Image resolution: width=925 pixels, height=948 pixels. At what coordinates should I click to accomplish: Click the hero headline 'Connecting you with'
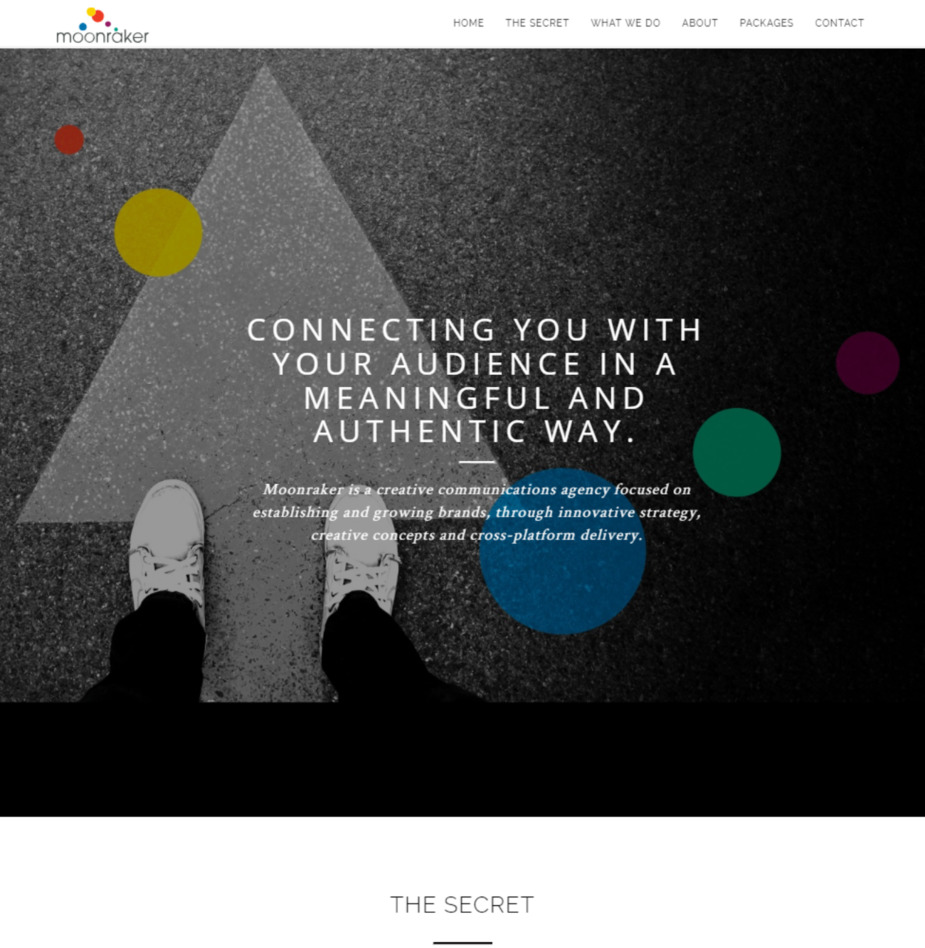point(475,330)
